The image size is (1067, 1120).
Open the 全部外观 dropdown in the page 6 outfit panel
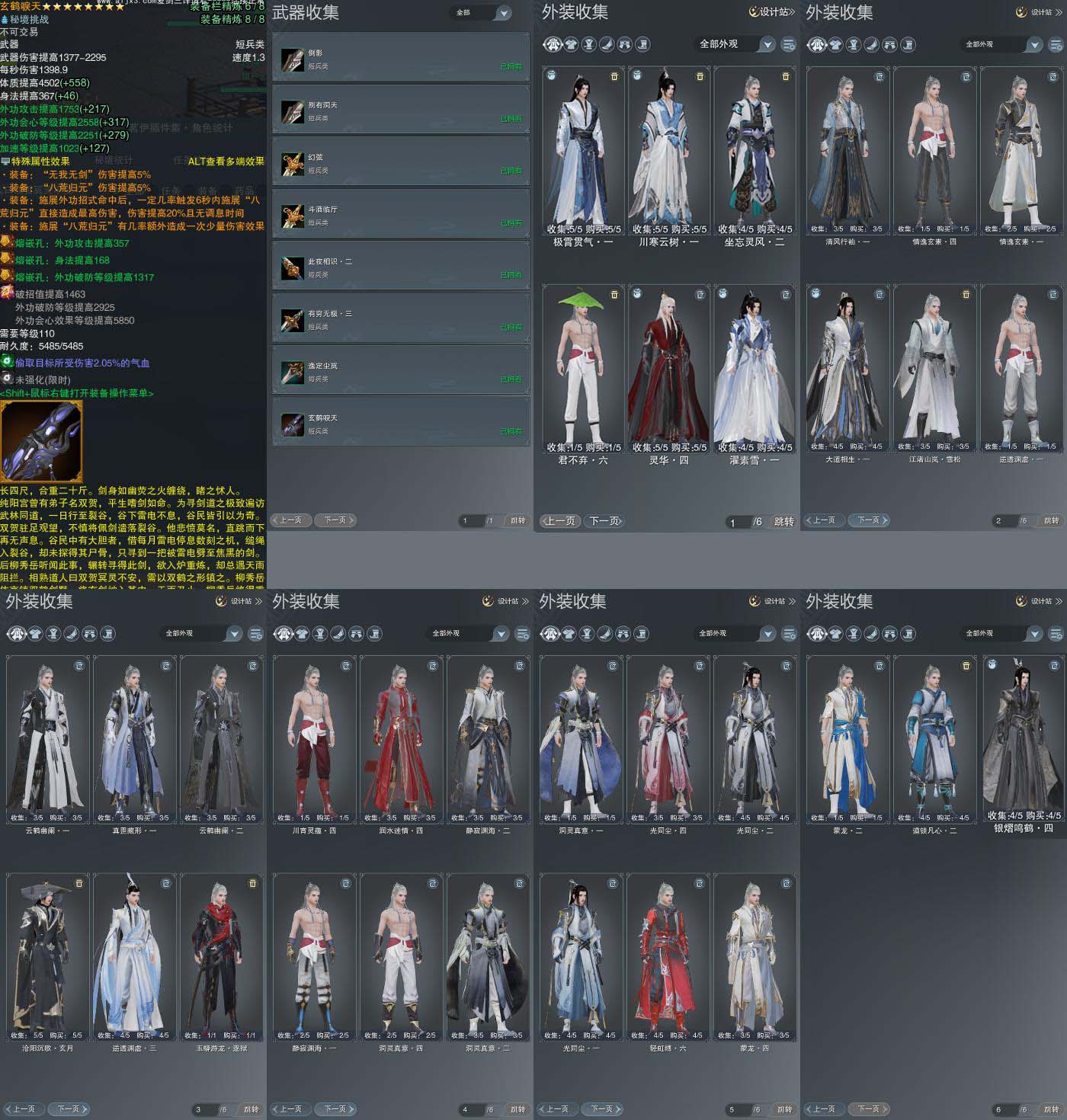[1001, 634]
